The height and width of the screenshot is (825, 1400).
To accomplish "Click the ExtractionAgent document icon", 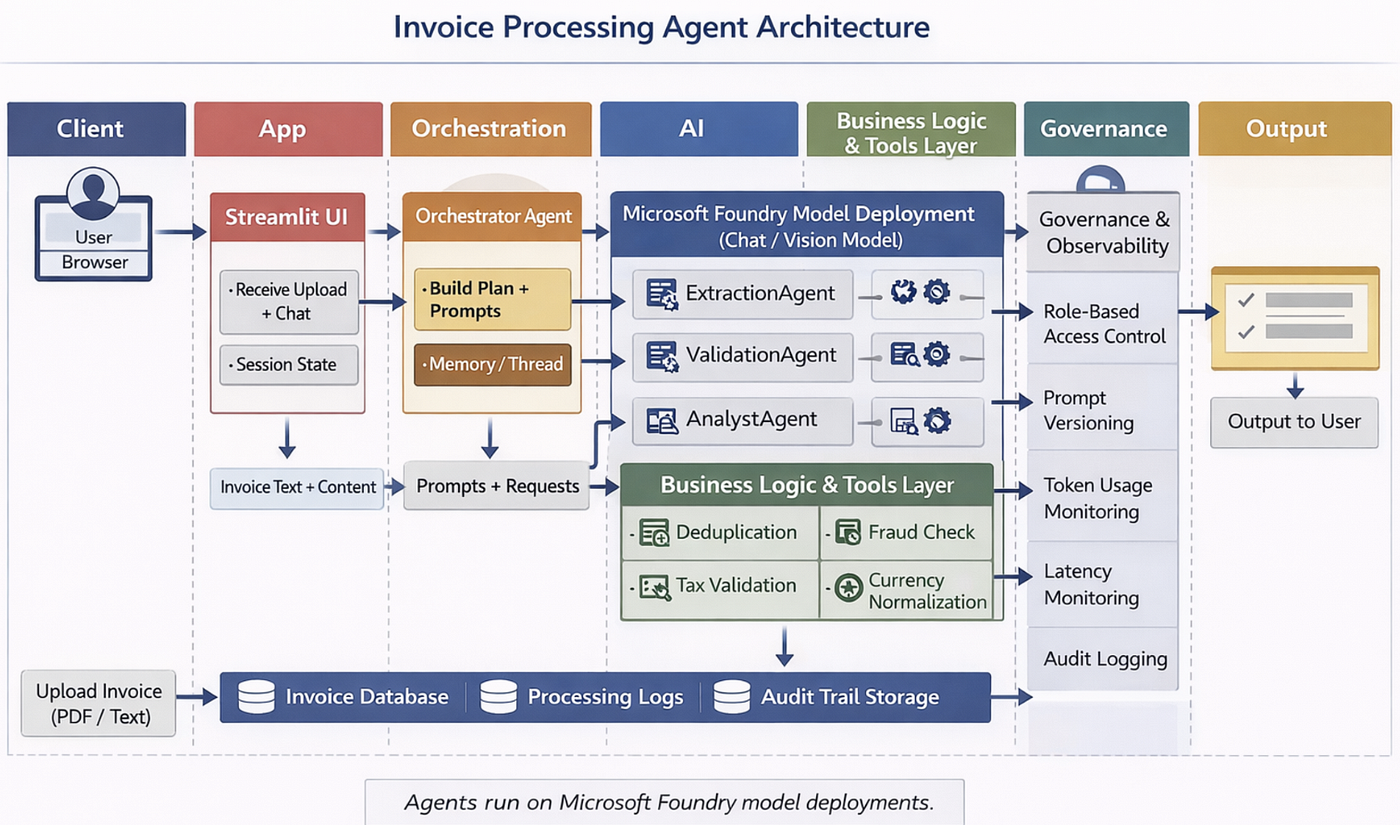I will pos(662,294).
